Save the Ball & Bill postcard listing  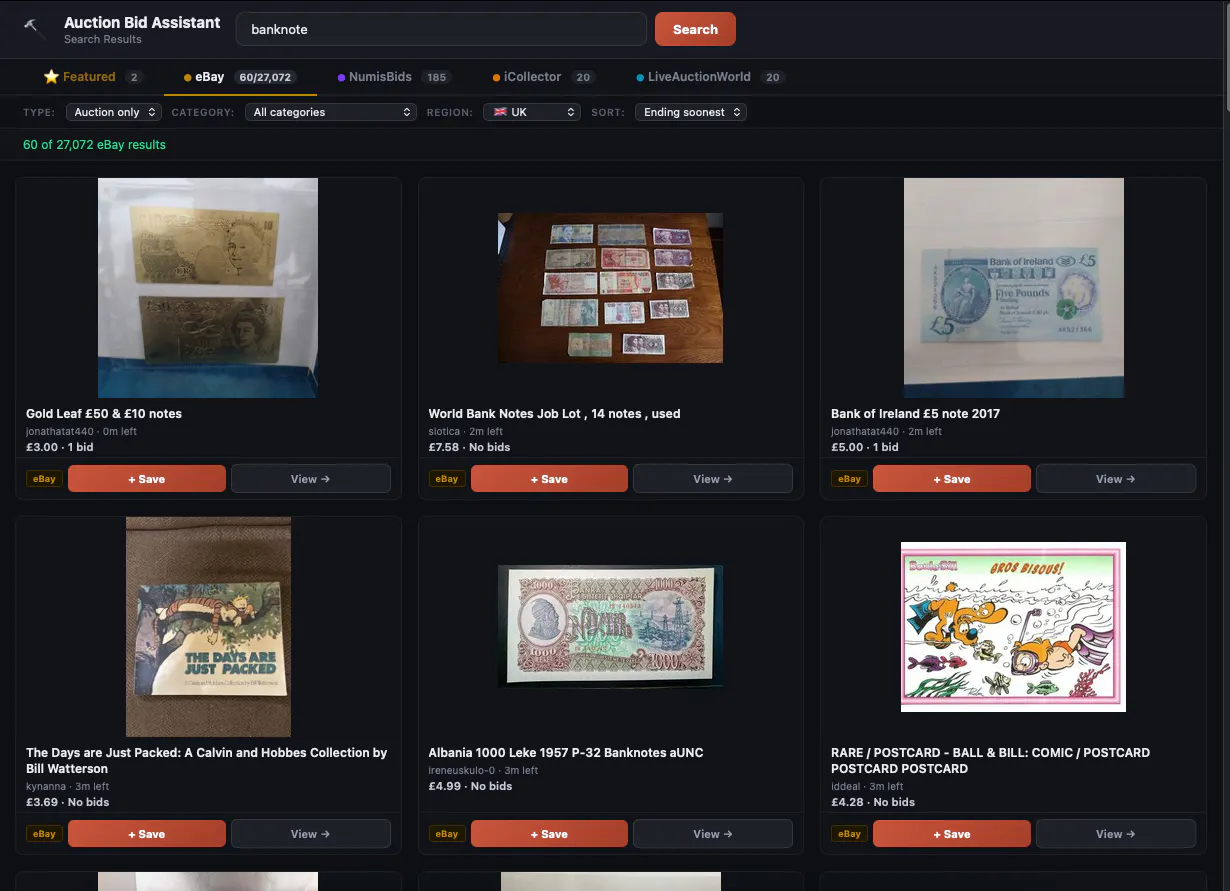point(952,834)
